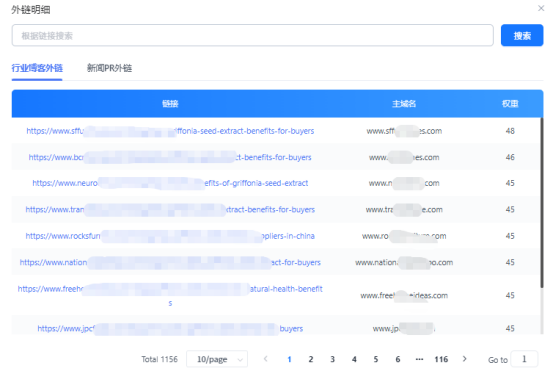Image resolution: width=554 pixels, height=371 pixels.
Task: Close the 外链明细 dialog
Action: point(541,8)
